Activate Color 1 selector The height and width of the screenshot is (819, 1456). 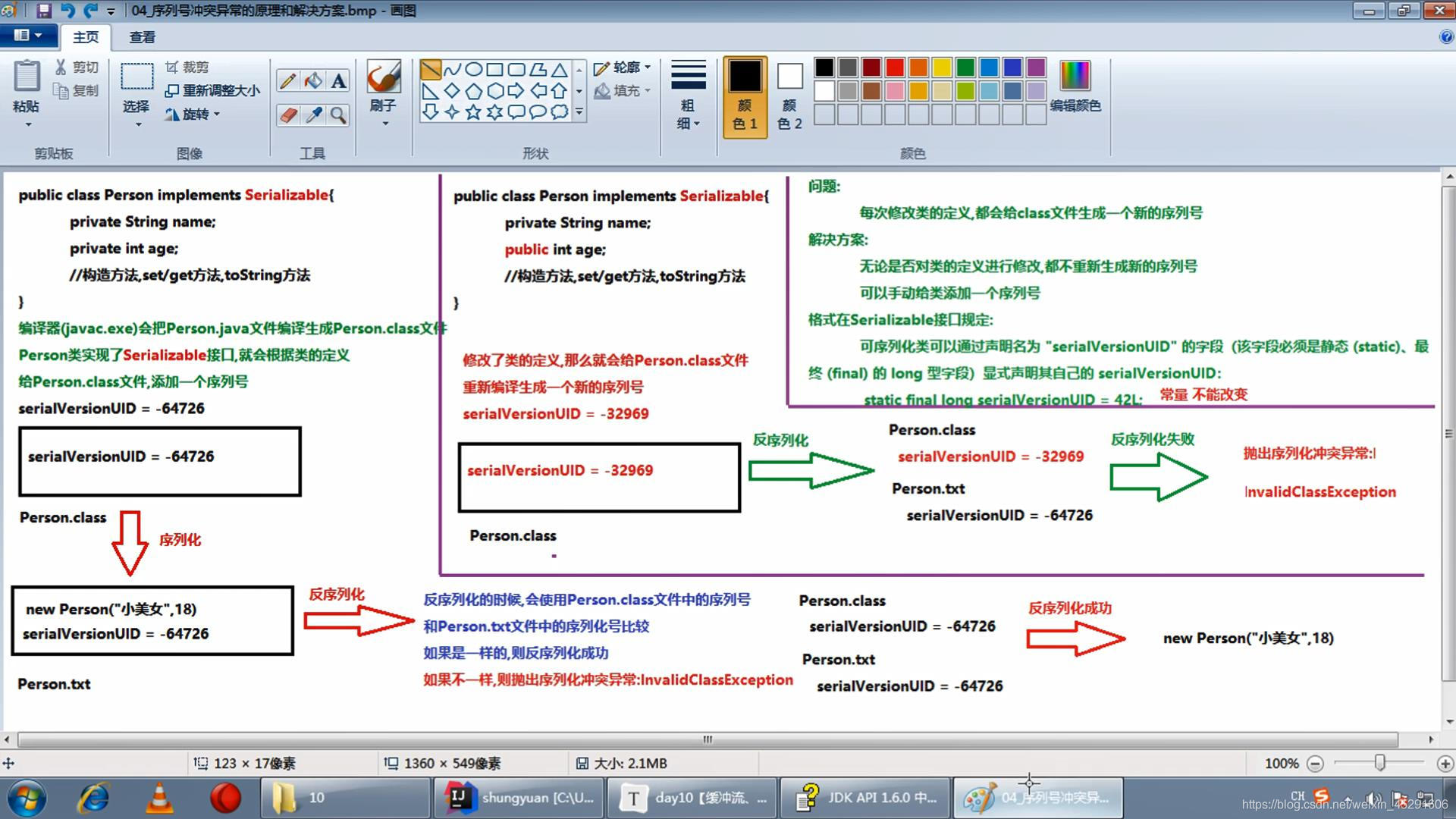(x=745, y=96)
